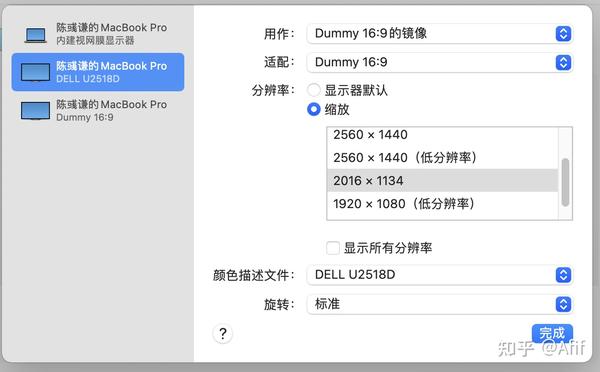Choose the 显示器默认 resolution radio button

[x=314, y=90]
